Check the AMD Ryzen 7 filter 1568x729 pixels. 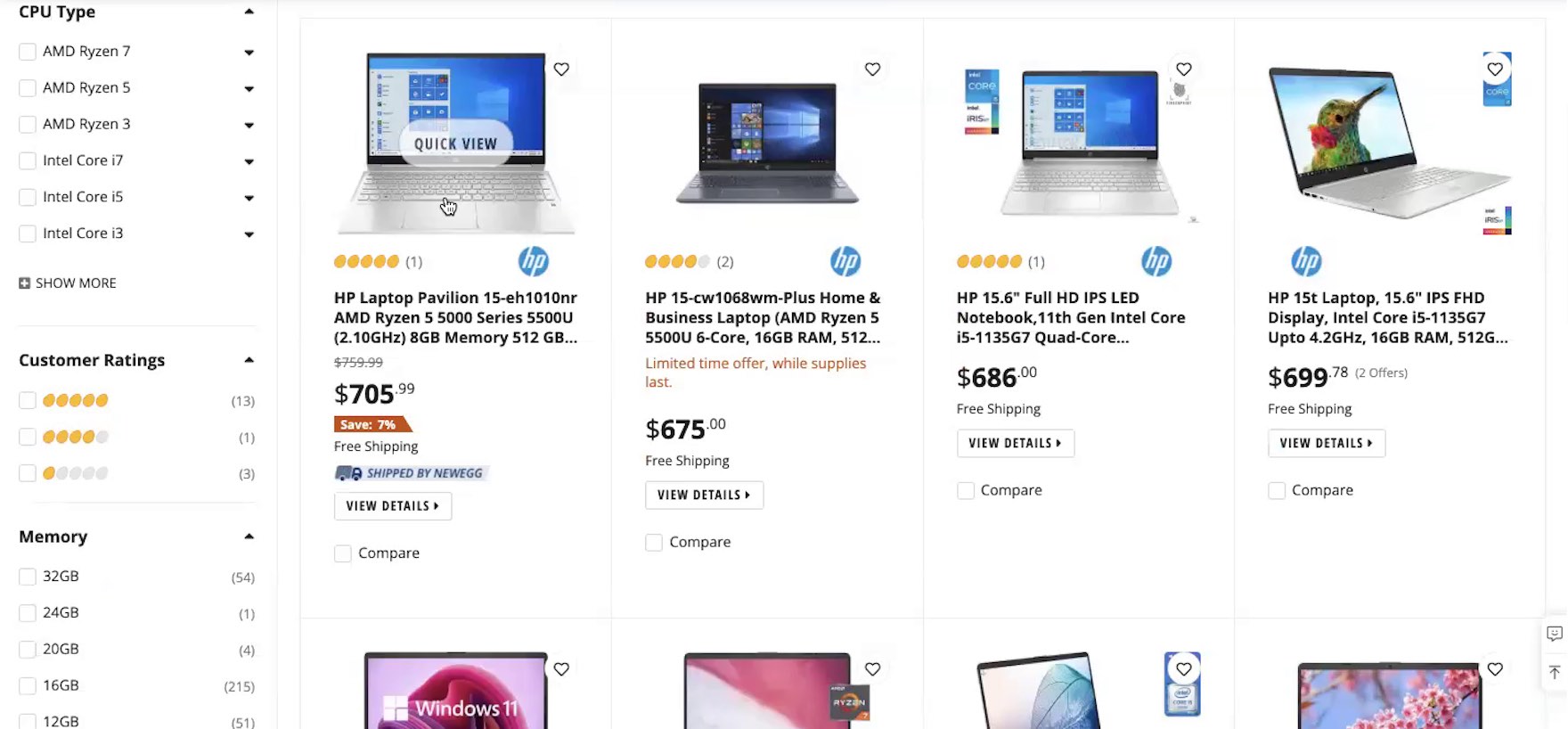[28, 52]
